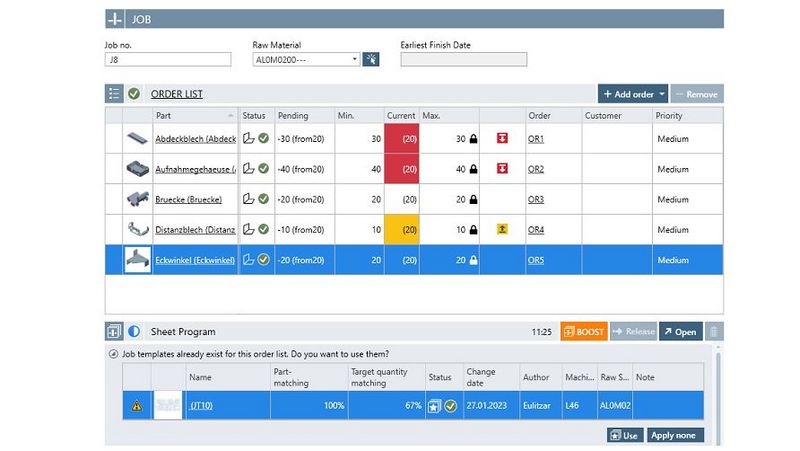Image resolution: width=800 pixels, height=451 pixels.
Task: Open the Raw Material dropdown
Action: click(x=354, y=60)
